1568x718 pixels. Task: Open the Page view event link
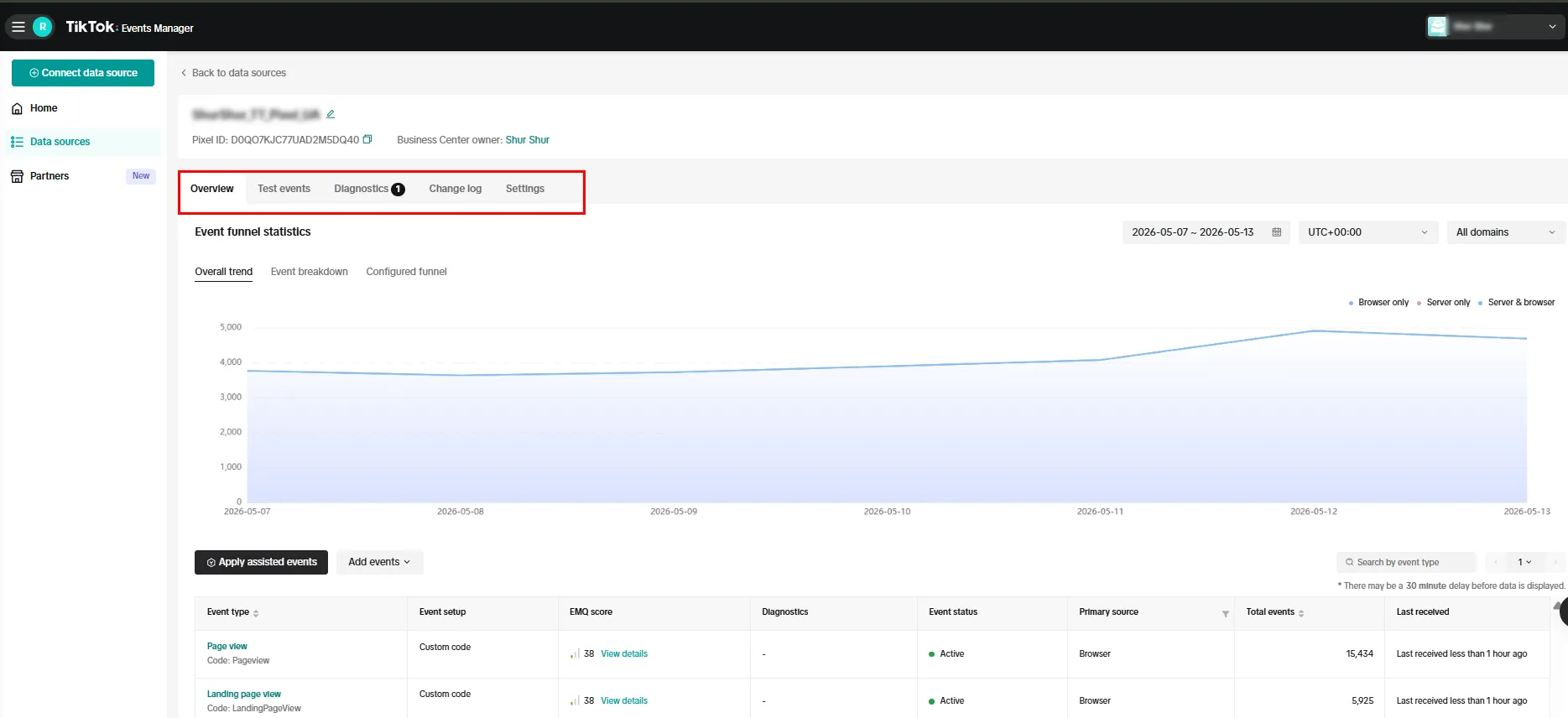coord(227,647)
